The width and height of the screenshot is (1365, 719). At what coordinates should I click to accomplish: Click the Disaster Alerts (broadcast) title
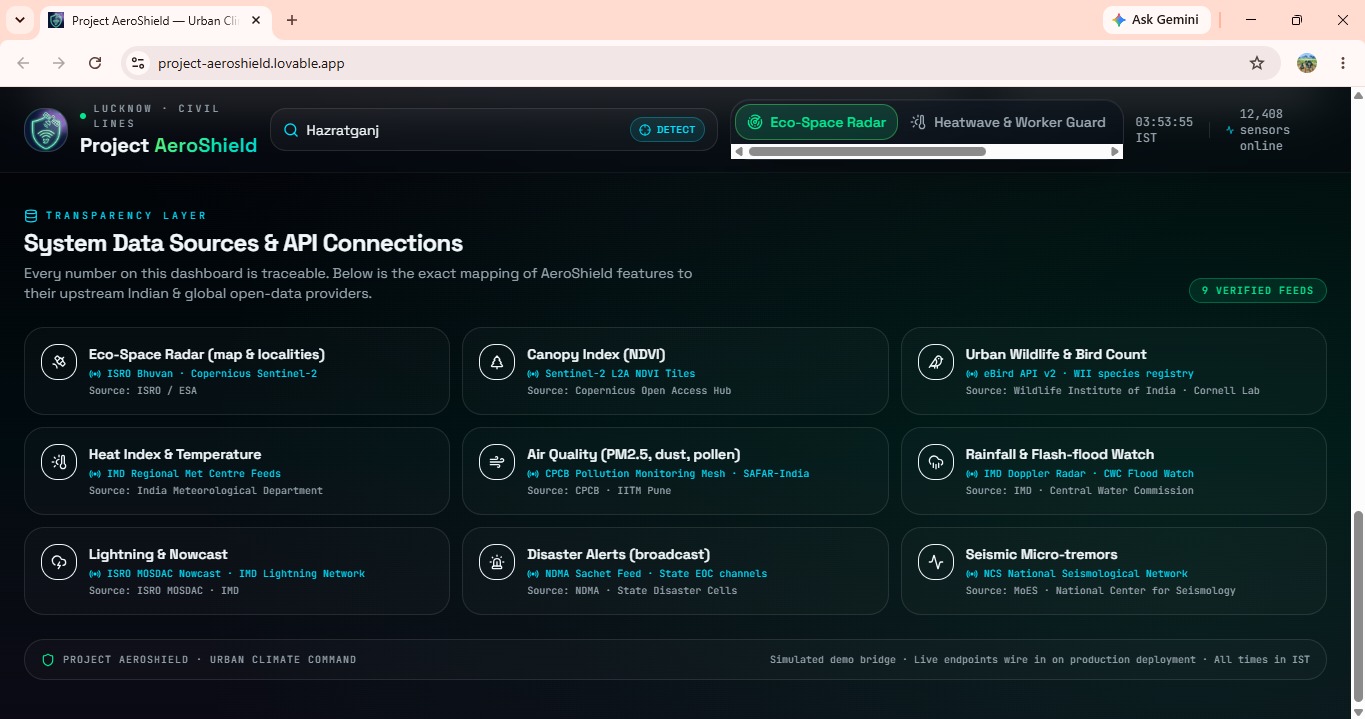(x=618, y=554)
